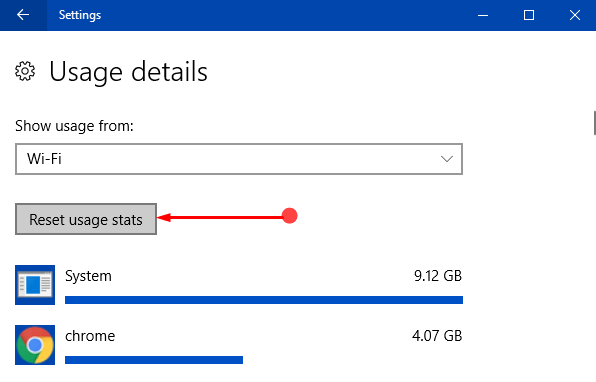This screenshot has height=382, width=596.
Task: Minimize the Settings window
Action: [483, 15]
